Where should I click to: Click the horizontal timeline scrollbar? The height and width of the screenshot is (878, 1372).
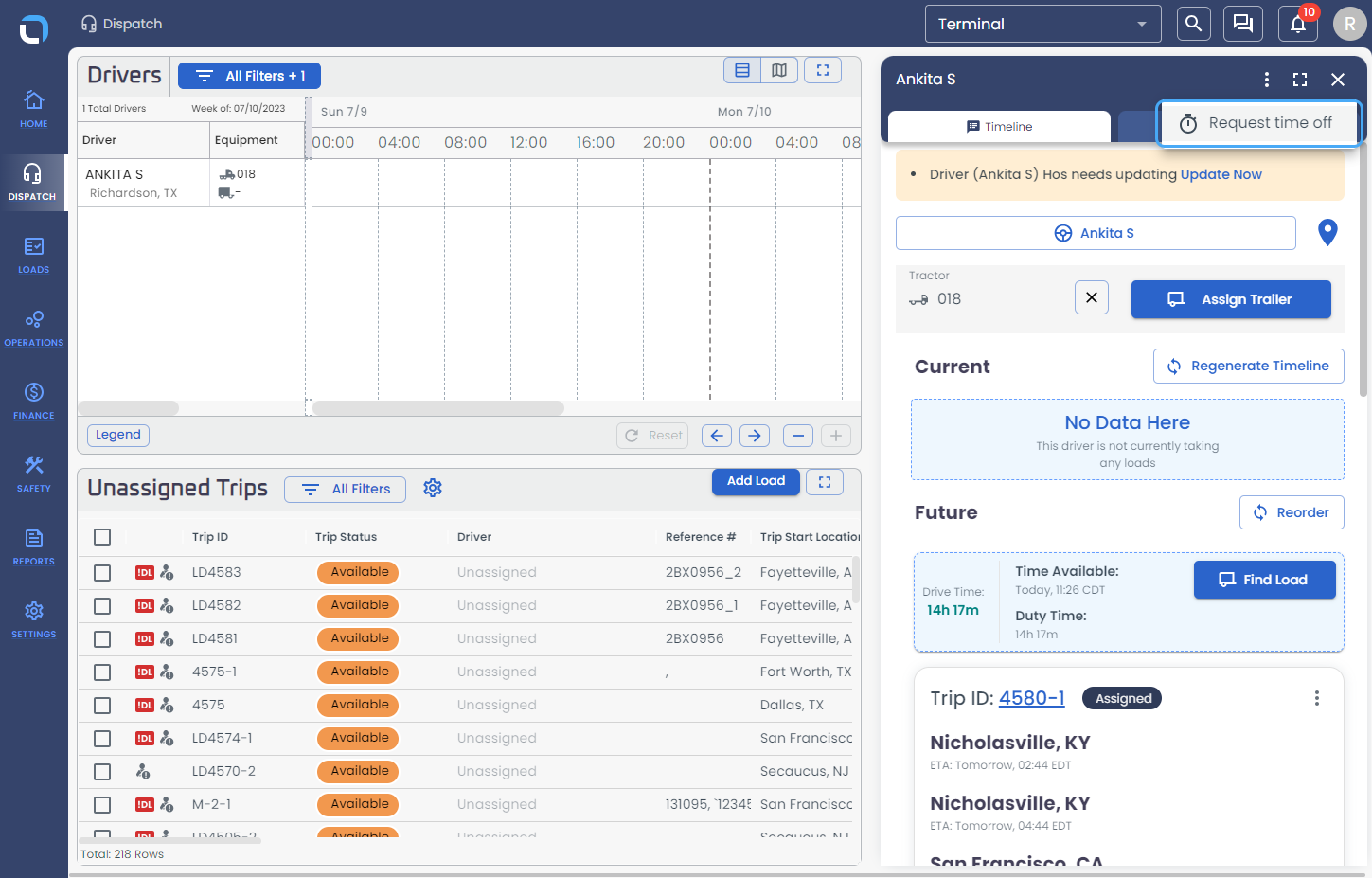(x=438, y=408)
